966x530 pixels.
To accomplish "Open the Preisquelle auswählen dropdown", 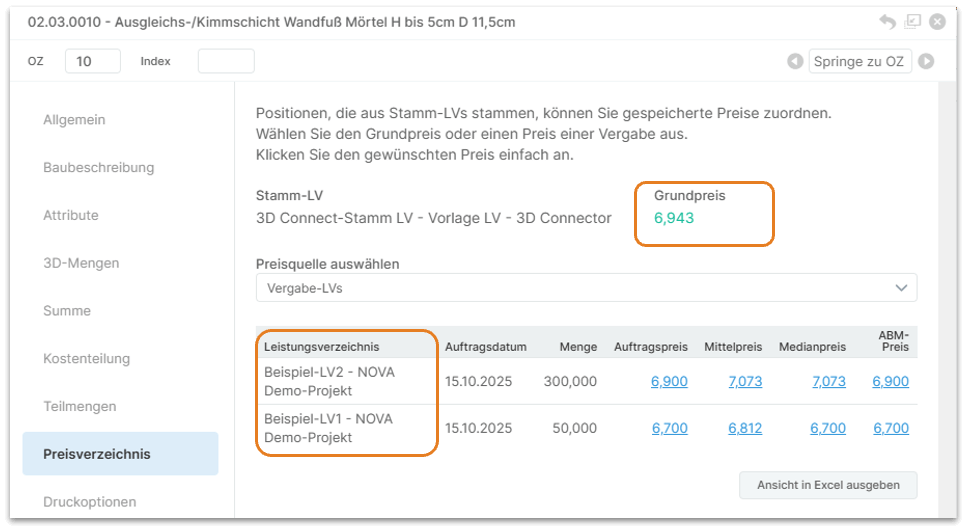I will pyautogui.click(x=586, y=288).
